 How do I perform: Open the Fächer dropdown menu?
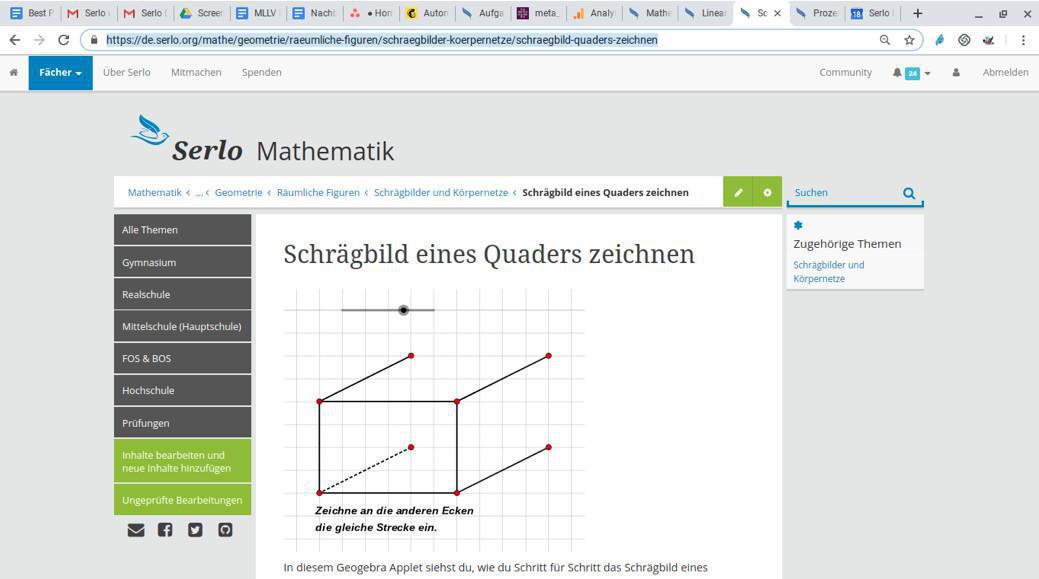click(60, 72)
